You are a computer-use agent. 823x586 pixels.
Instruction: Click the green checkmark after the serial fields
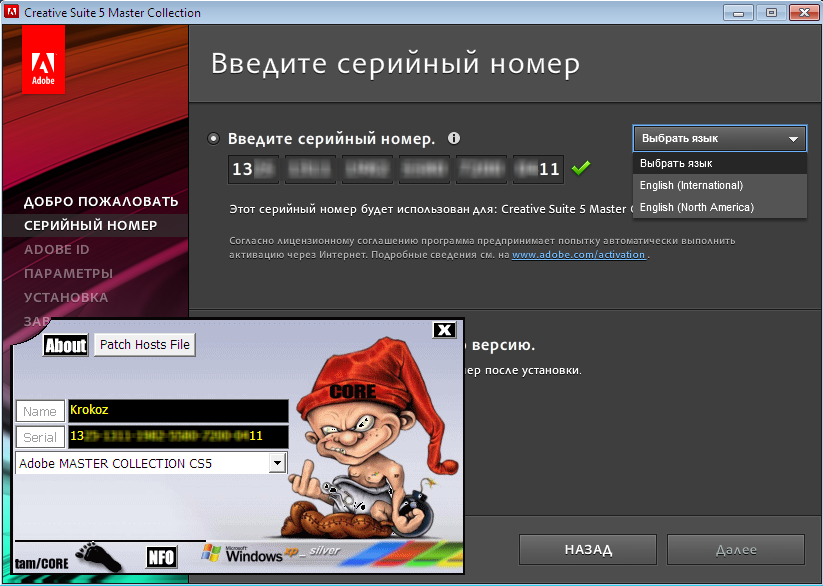580,168
